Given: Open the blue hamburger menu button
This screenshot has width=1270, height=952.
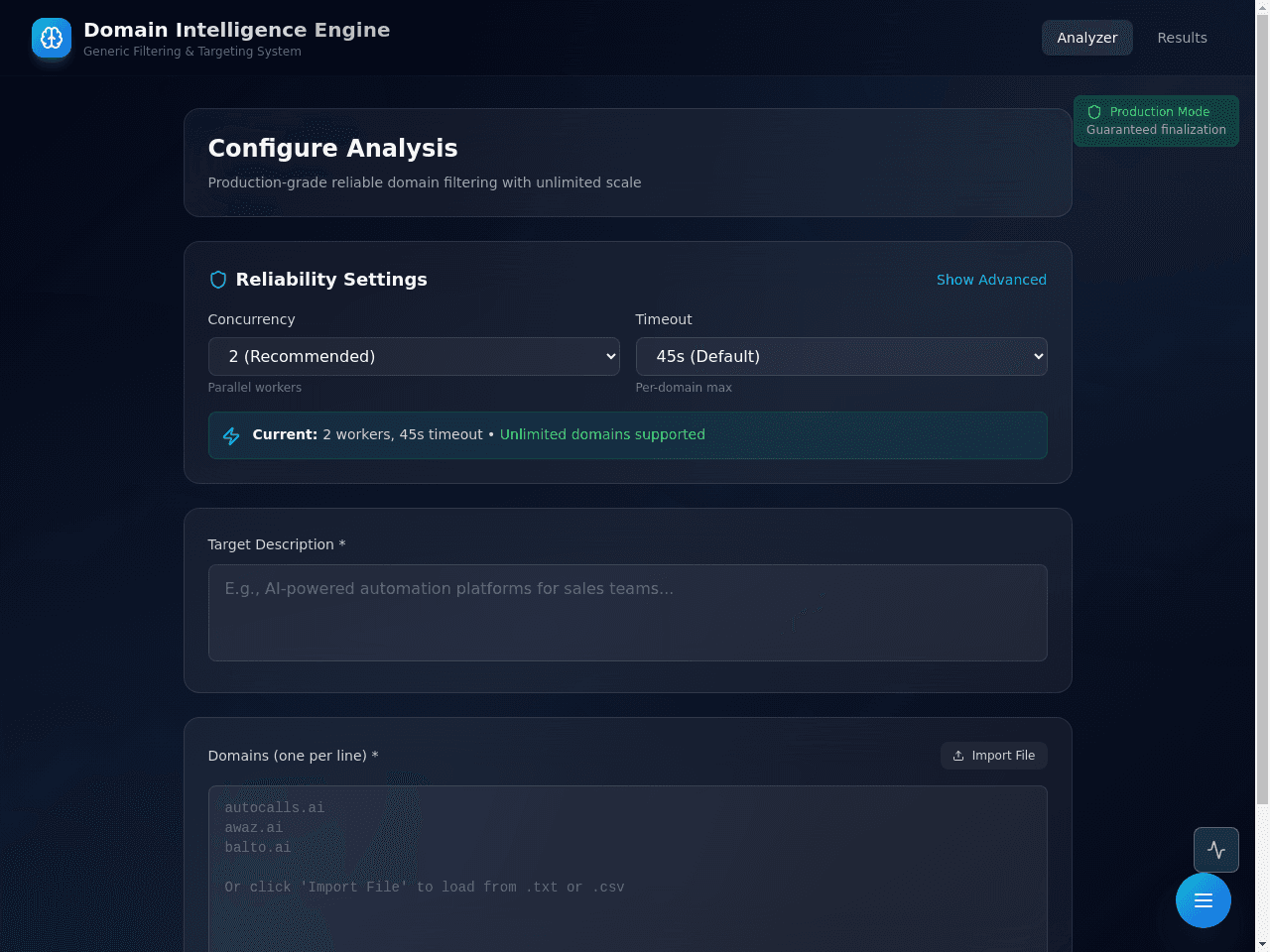Looking at the screenshot, I should click(1204, 900).
